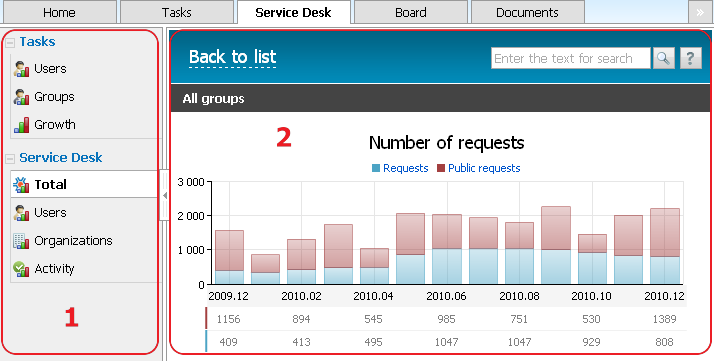Click the 409 value in the table
714x361 pixels.
(228, 342)
